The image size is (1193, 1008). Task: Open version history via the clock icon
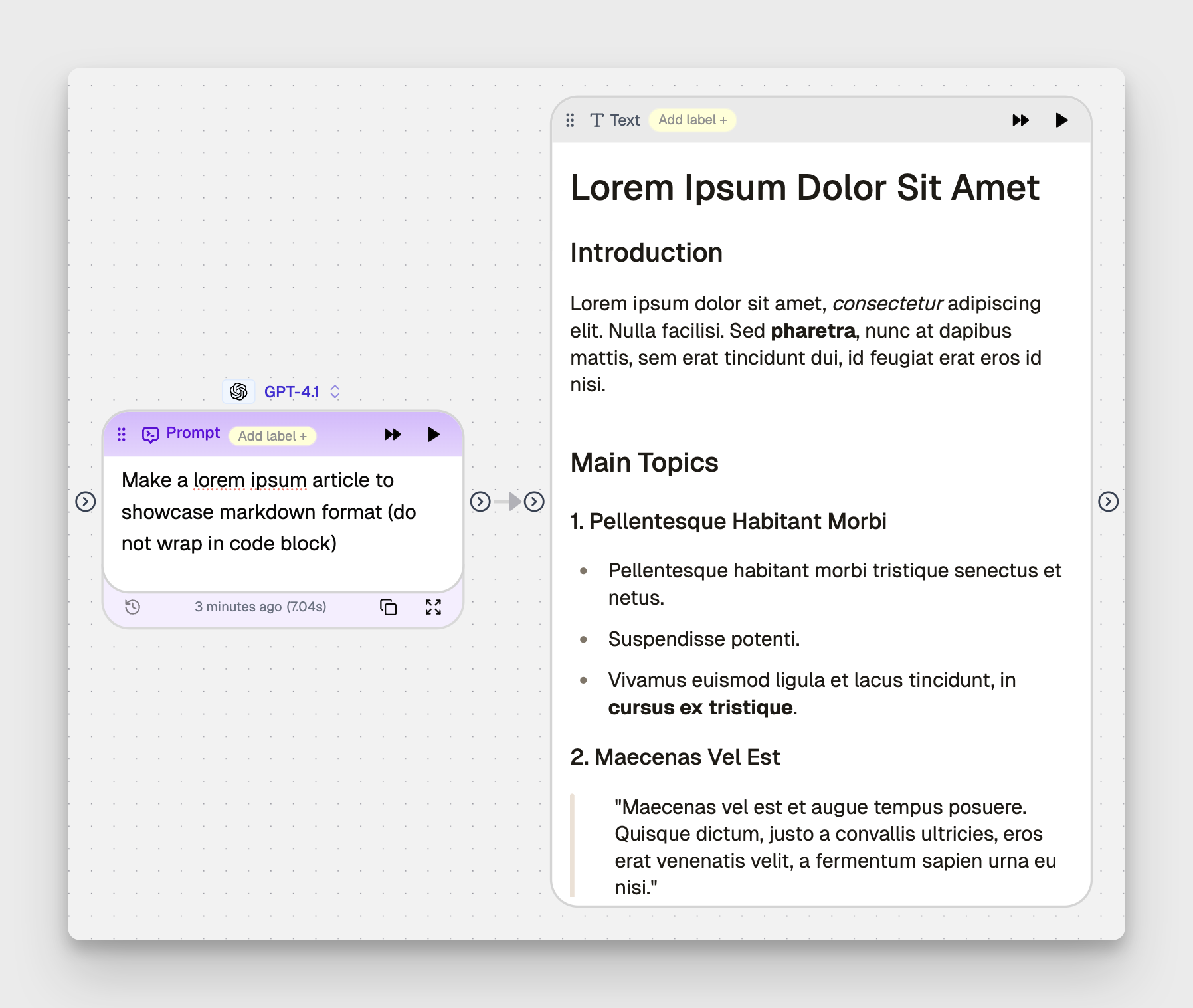pos(132,607)
